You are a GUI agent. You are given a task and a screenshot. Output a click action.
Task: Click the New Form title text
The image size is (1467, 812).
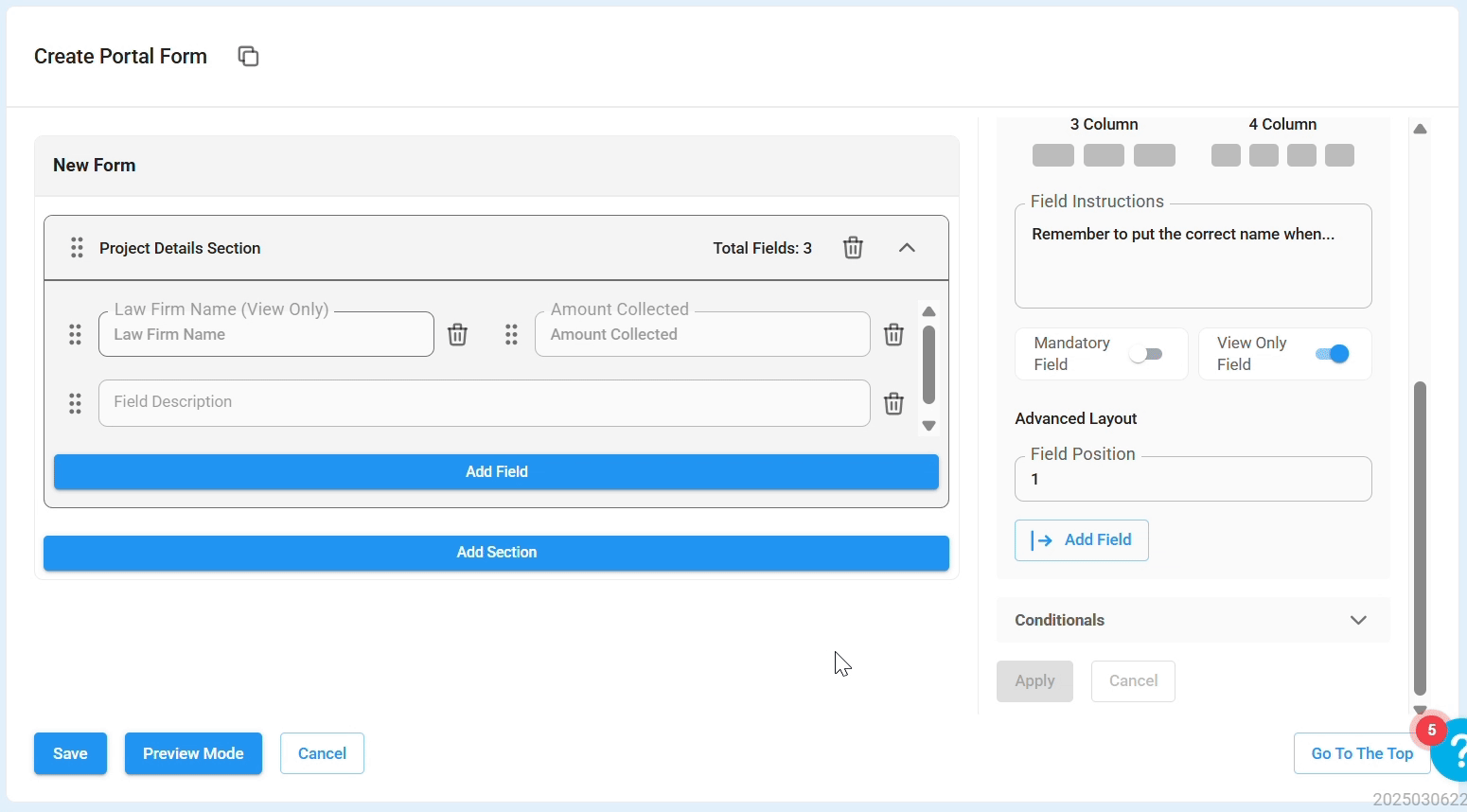95,166
